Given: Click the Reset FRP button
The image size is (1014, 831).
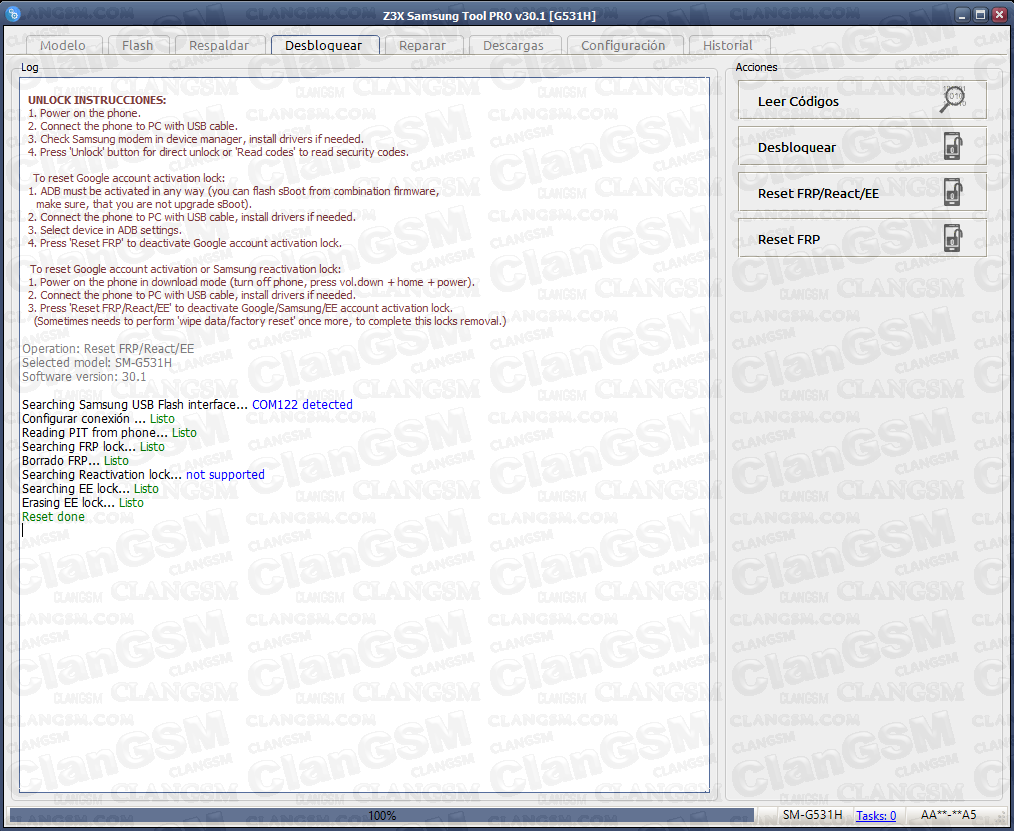Looking at the screenshot, I should pos(862,239).
